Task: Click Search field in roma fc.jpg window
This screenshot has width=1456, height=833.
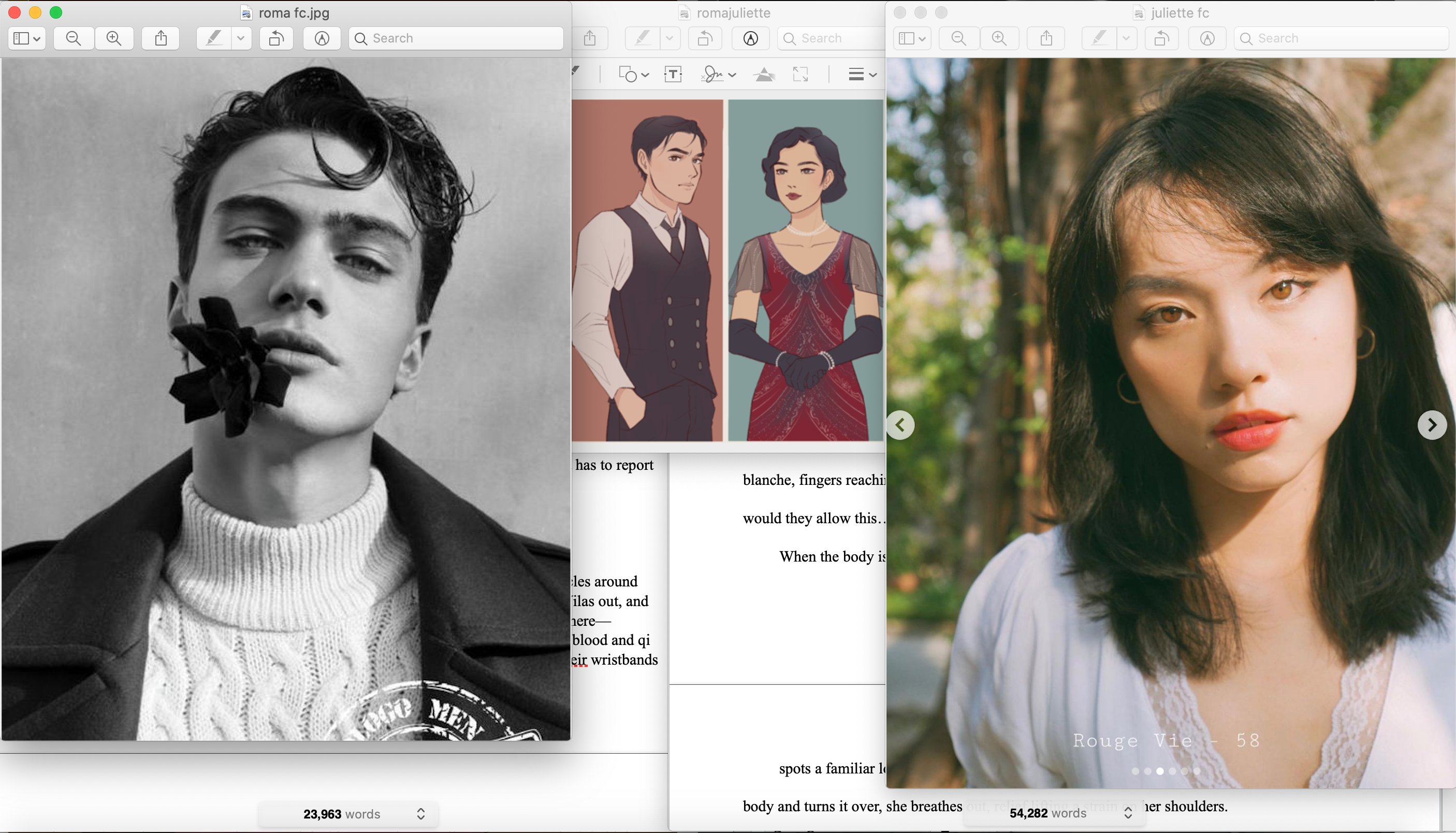Action: tap(456, 38)
